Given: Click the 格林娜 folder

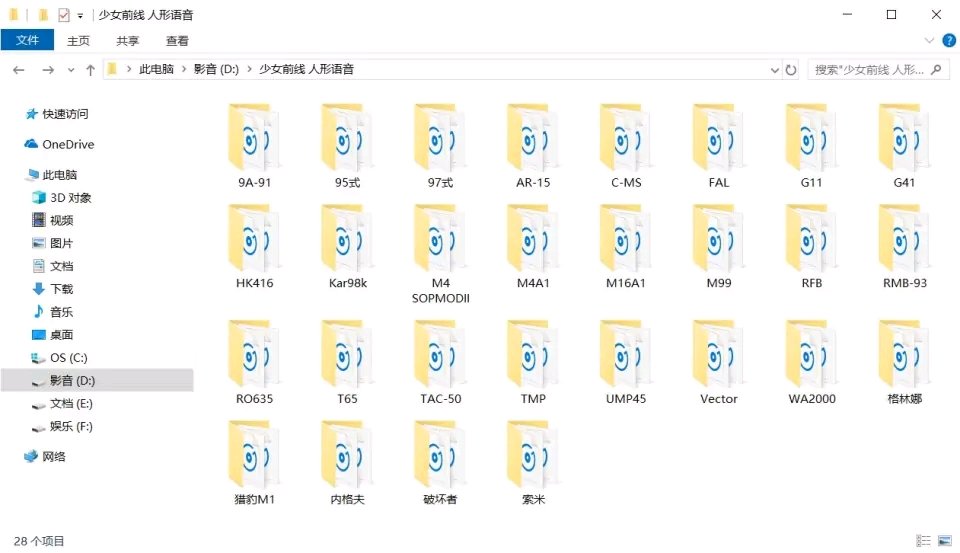Looking at the screenshot, I should [905, 362].
